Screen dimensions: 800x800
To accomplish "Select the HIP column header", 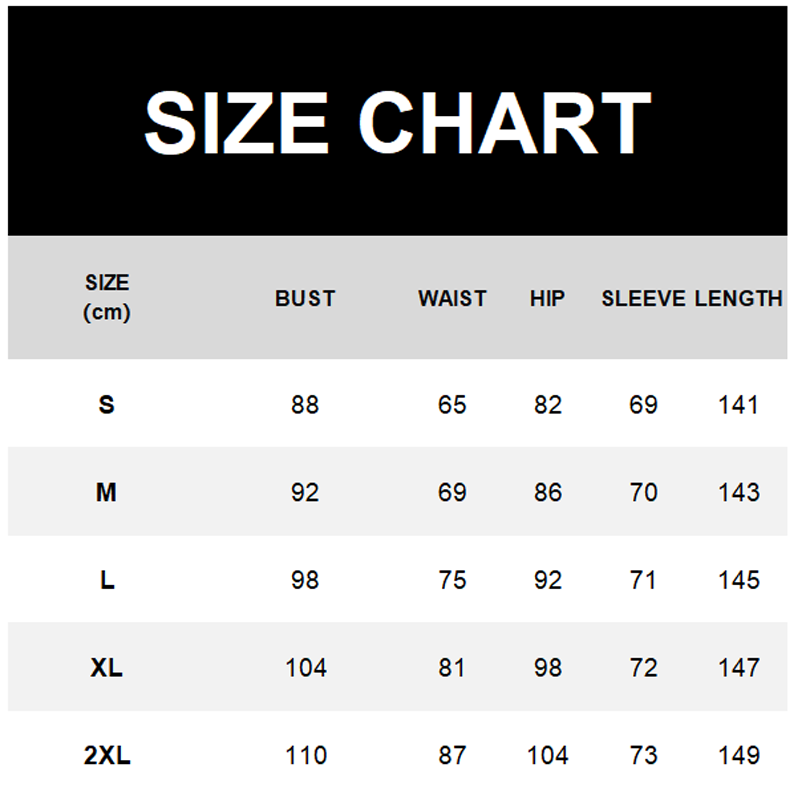I will [547, 298].
